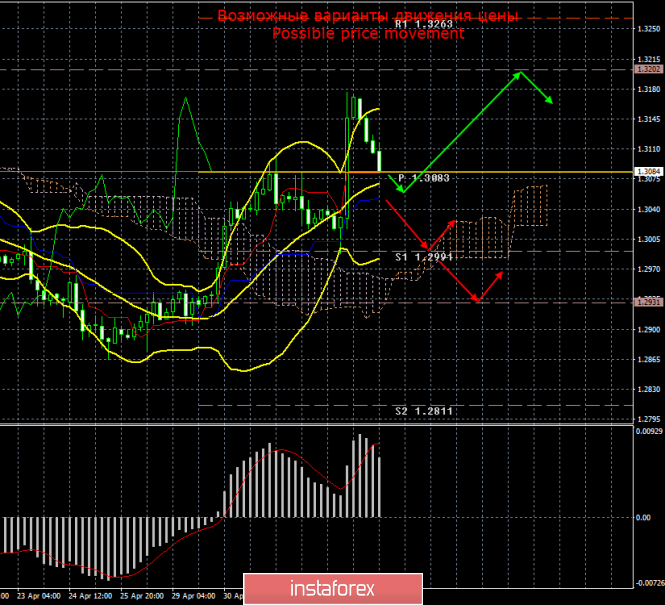The image size is (665, 605).
Task: Click price axis value 1.3215
Action: [x=649, y=59]
